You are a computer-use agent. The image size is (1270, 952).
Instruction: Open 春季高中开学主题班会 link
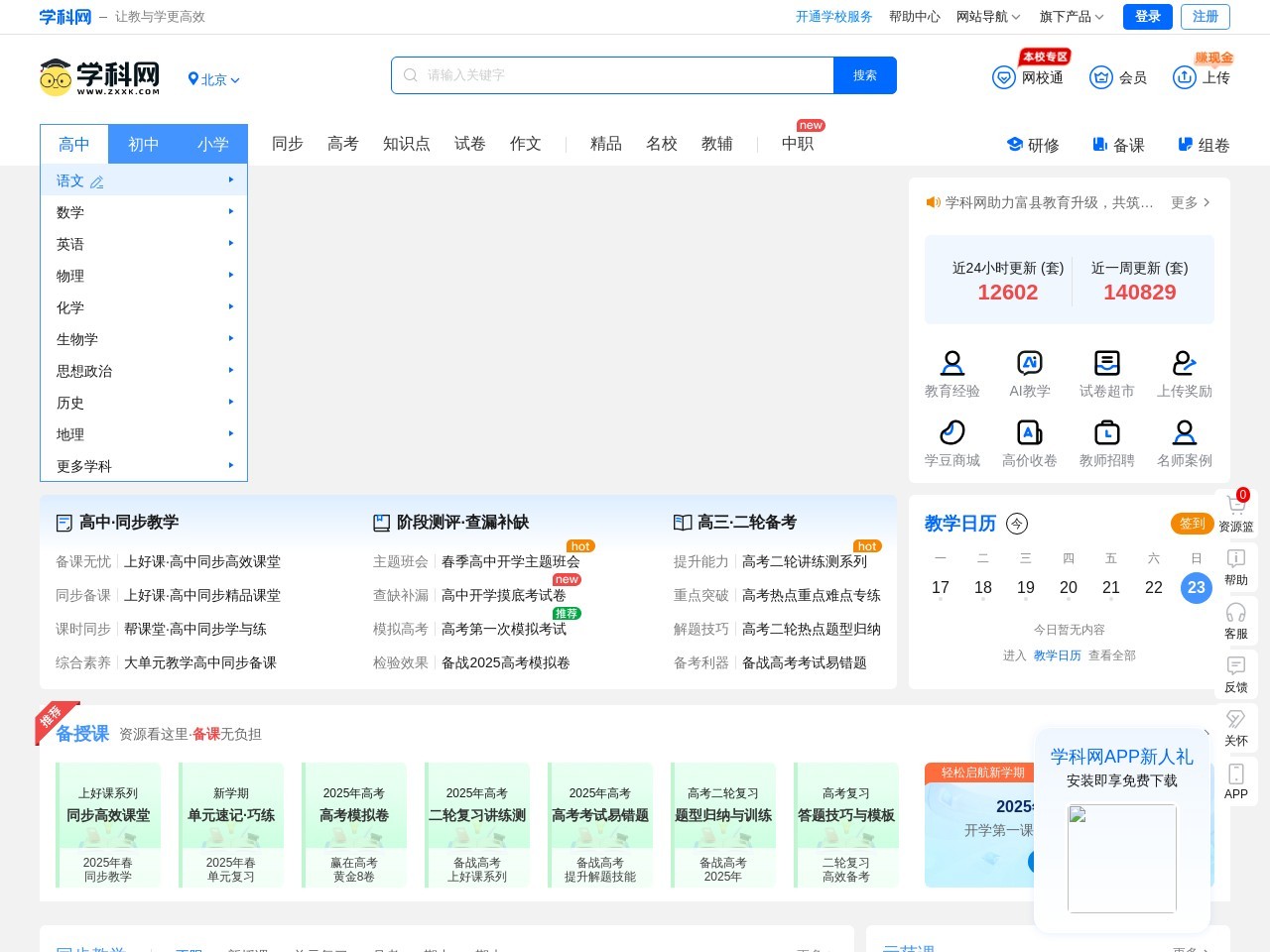pos(511,561)
